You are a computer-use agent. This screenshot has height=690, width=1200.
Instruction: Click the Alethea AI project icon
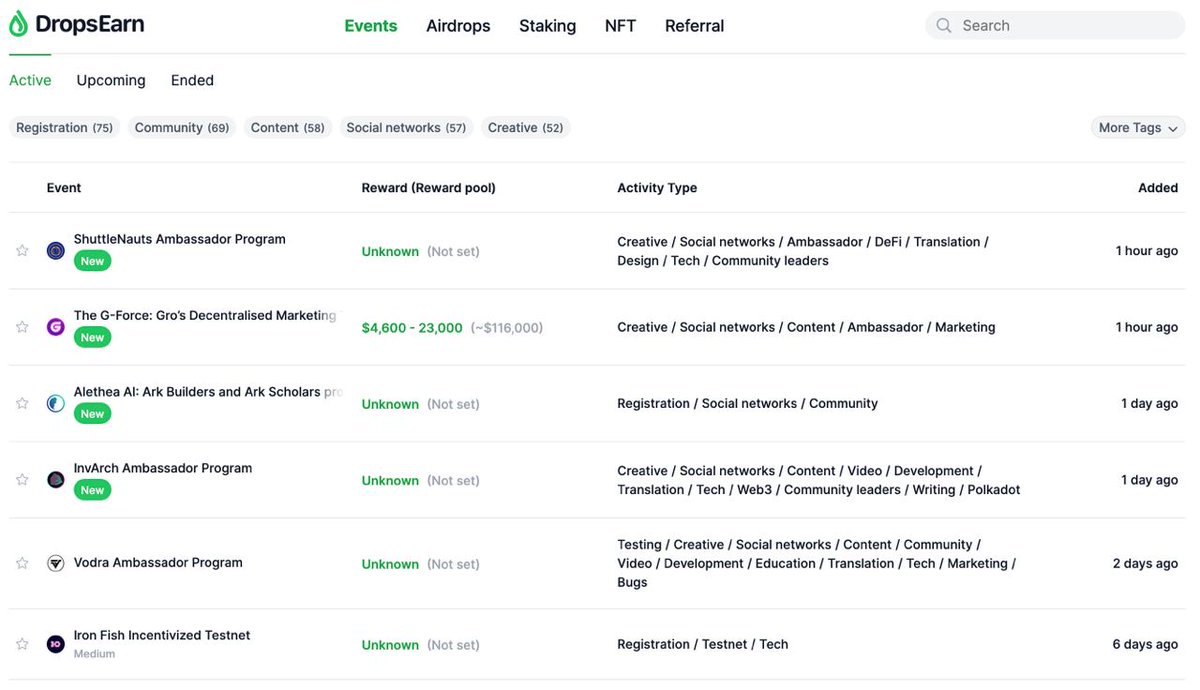click(56, 404)
